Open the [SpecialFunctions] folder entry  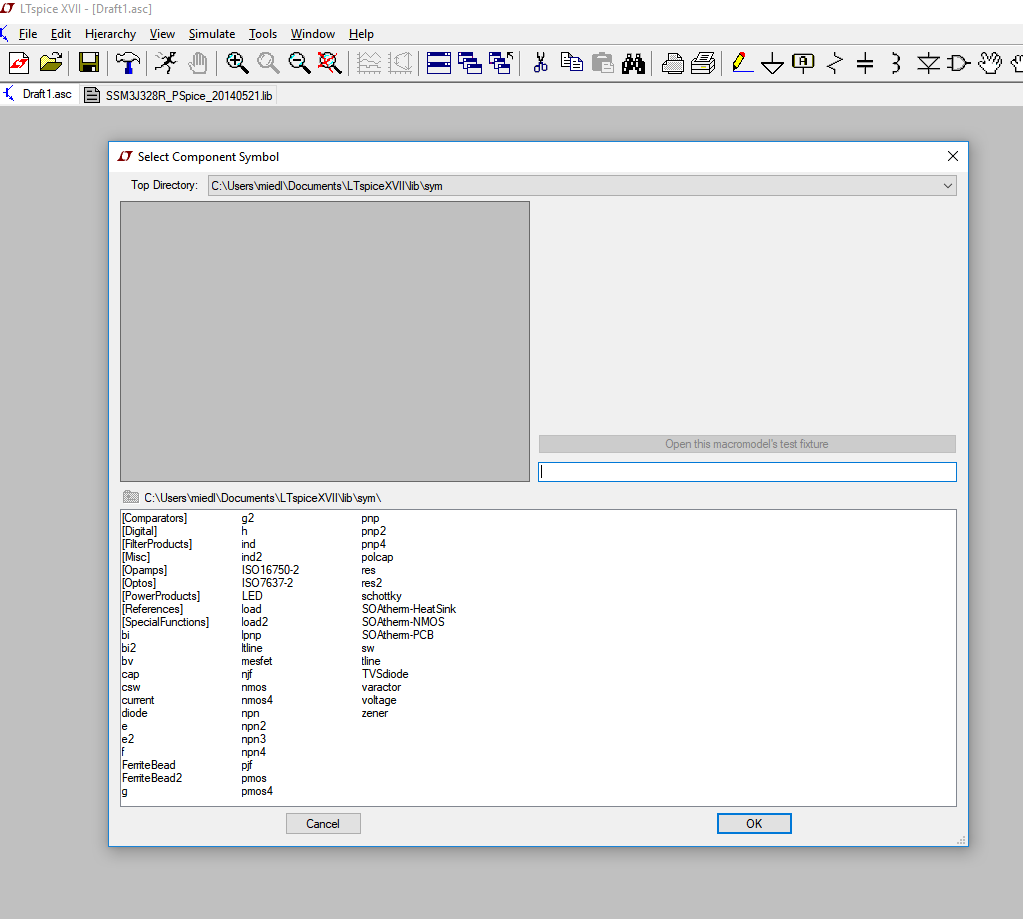click(x=165, y=622)
